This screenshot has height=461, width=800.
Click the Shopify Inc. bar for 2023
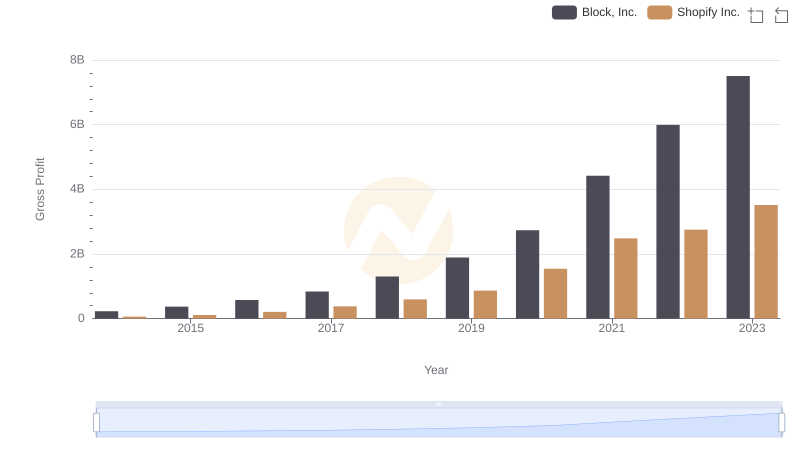point(766,262)
